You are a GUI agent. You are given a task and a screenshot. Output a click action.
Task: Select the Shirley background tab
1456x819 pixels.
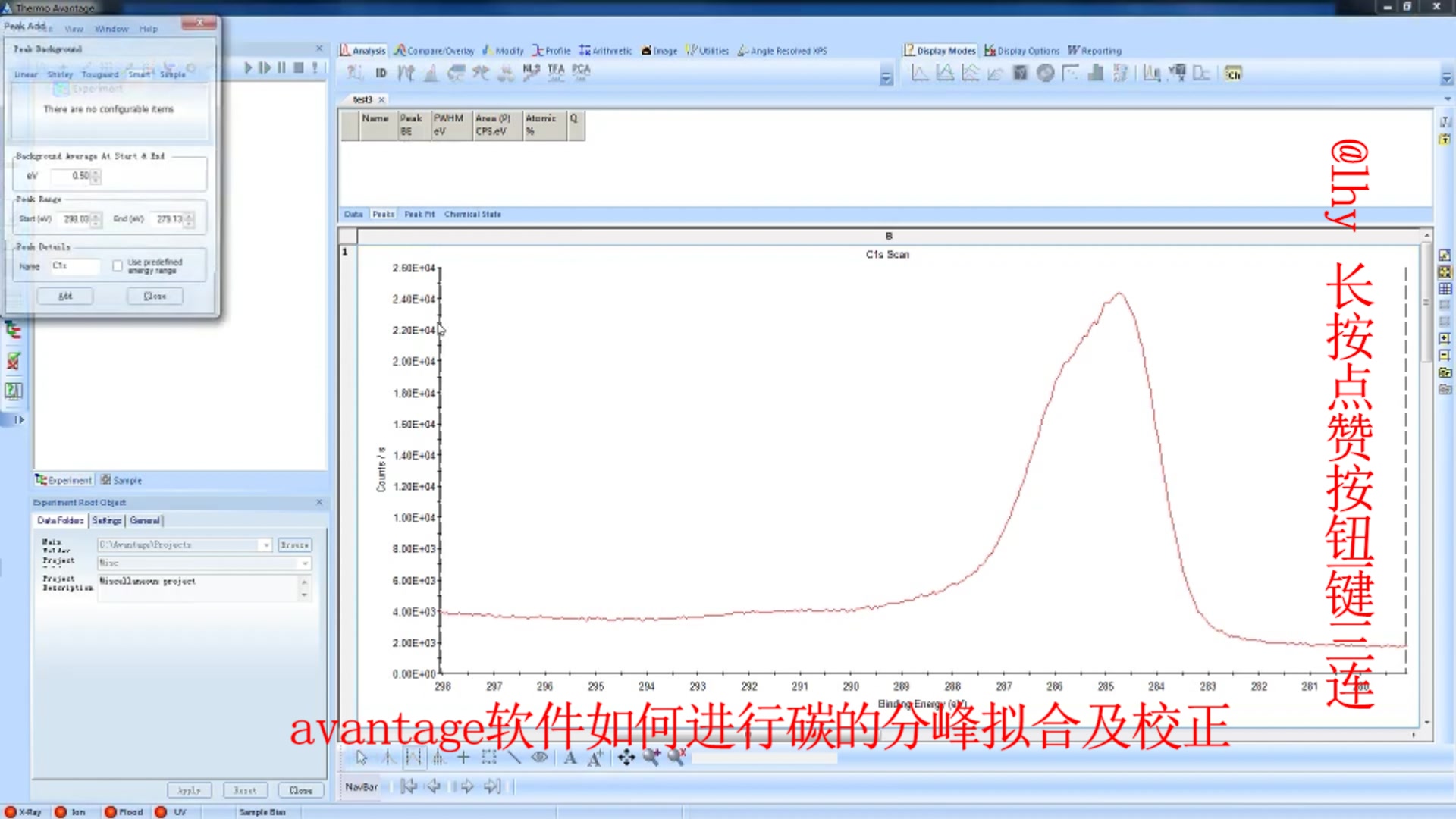pyautogui.click(x=60, y=74)
